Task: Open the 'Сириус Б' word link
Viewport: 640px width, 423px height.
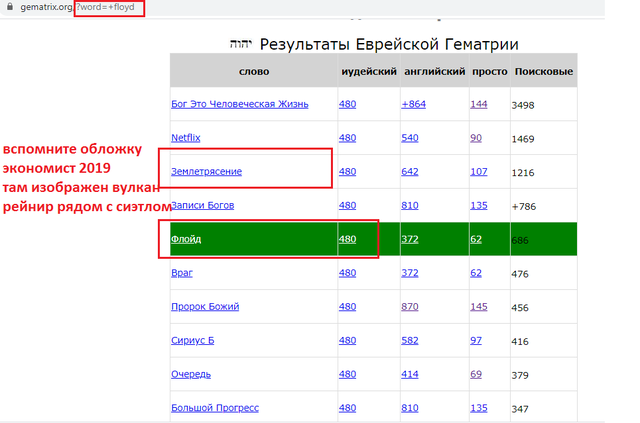Action: tap(193, 341)
